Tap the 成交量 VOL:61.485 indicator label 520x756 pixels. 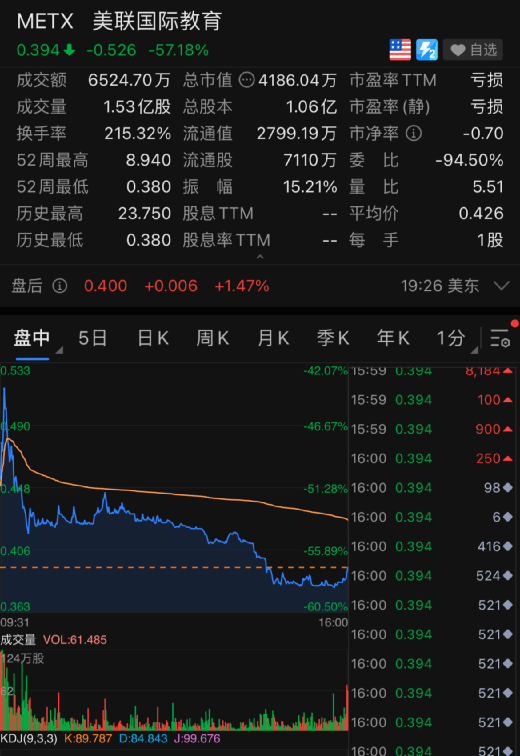[53, 640]
